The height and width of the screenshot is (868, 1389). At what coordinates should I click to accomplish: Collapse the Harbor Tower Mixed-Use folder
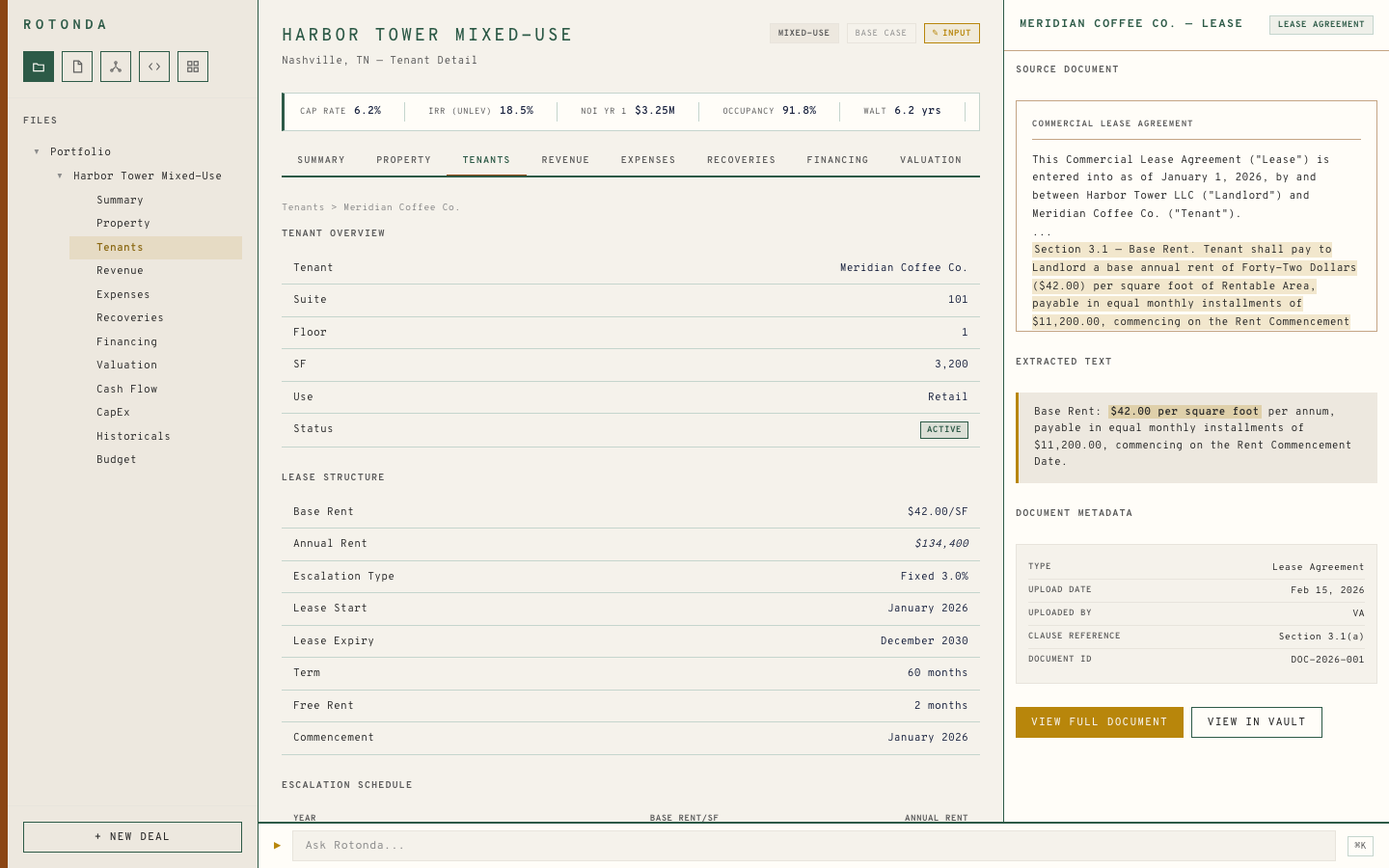[59, 176]
